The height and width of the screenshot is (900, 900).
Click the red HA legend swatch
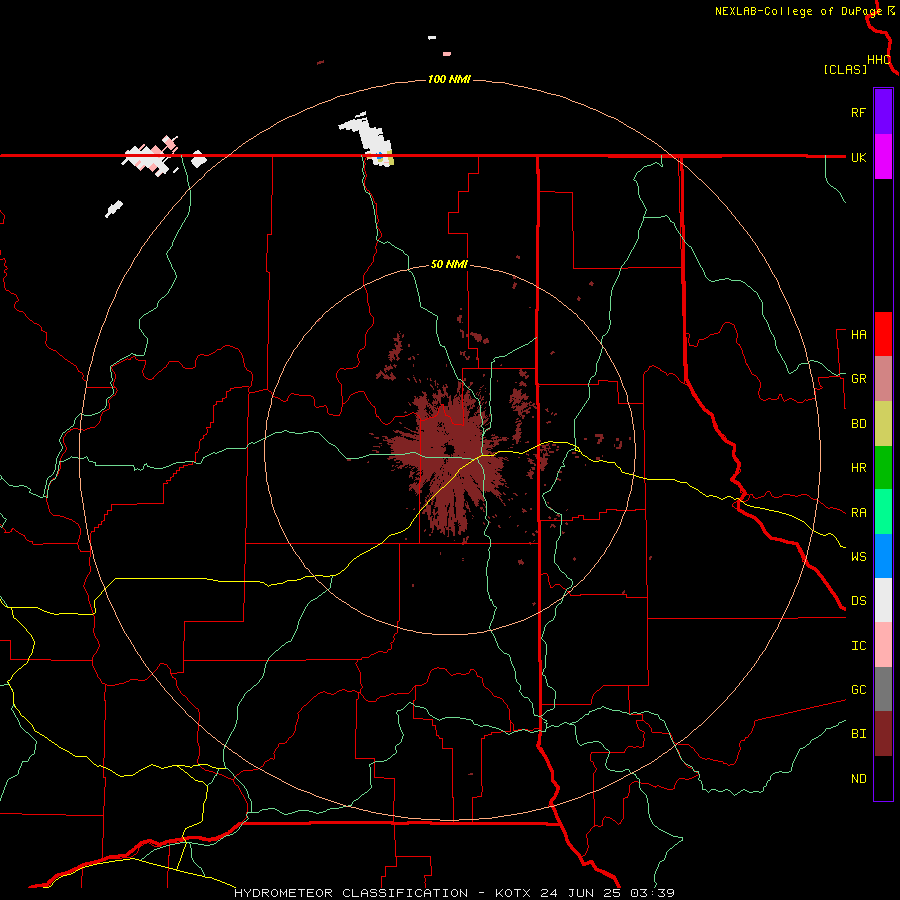883,334
